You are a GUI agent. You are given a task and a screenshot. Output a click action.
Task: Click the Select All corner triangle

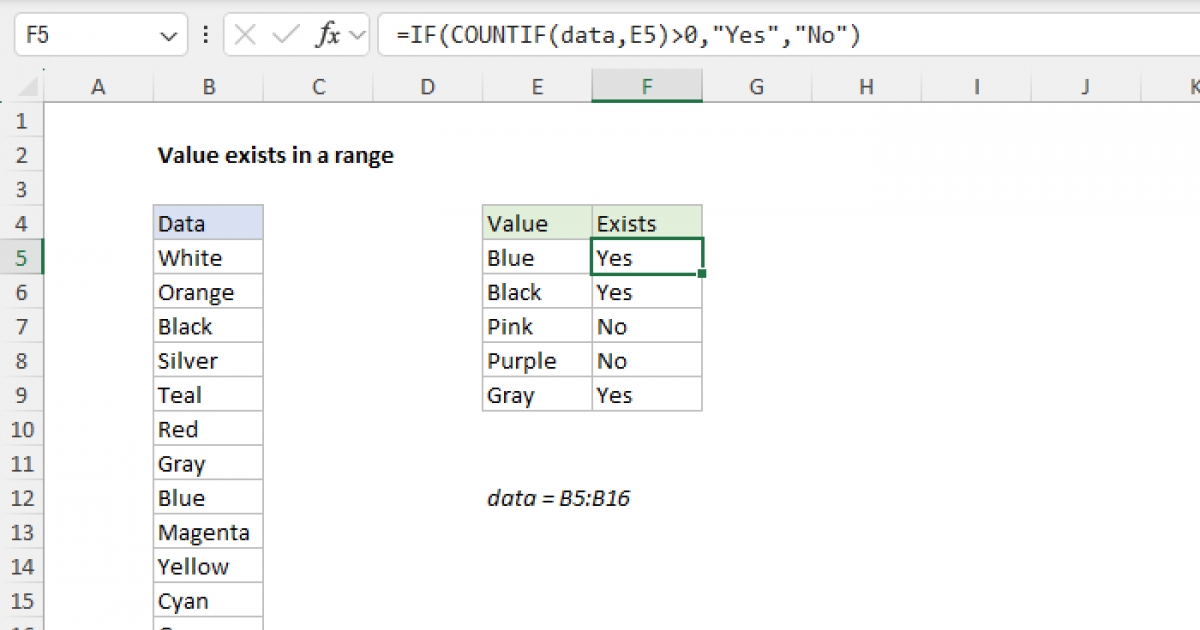pyautogui.click(x=22, y=88)
